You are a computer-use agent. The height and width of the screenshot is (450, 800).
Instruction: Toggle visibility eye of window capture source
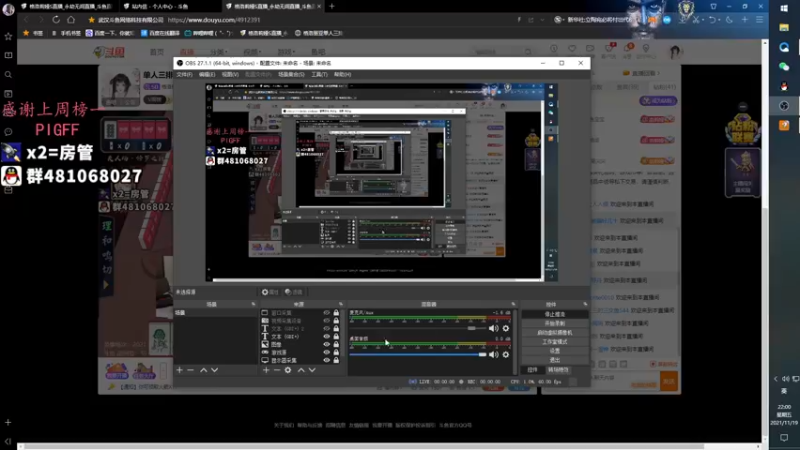pos(326,312)
